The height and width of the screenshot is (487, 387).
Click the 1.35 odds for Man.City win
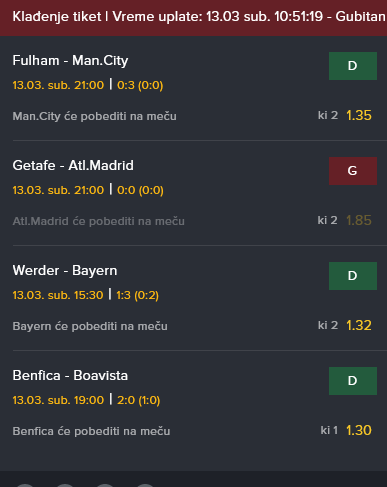tap(359, 115)
